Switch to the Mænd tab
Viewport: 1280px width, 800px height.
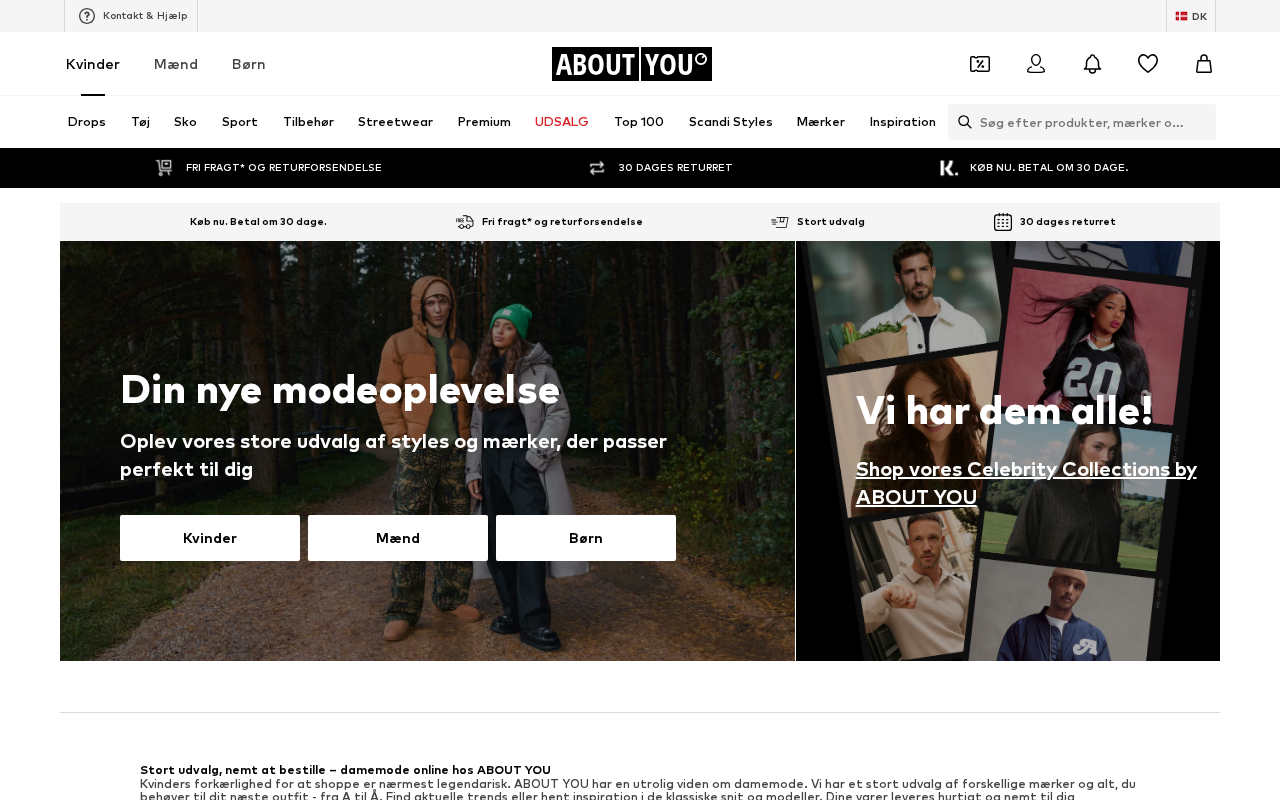point(176,64)
